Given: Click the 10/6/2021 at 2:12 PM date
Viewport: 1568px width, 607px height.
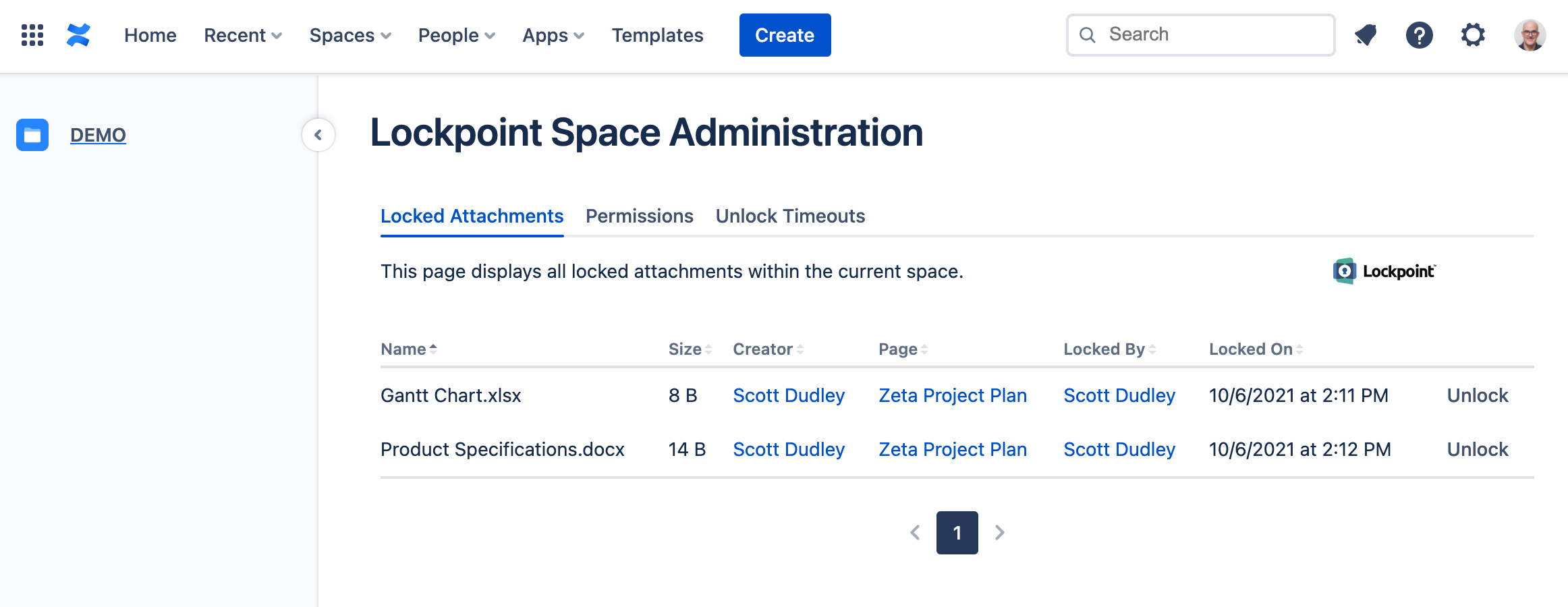Looking at the screenshot, I should coord(1300,449).
